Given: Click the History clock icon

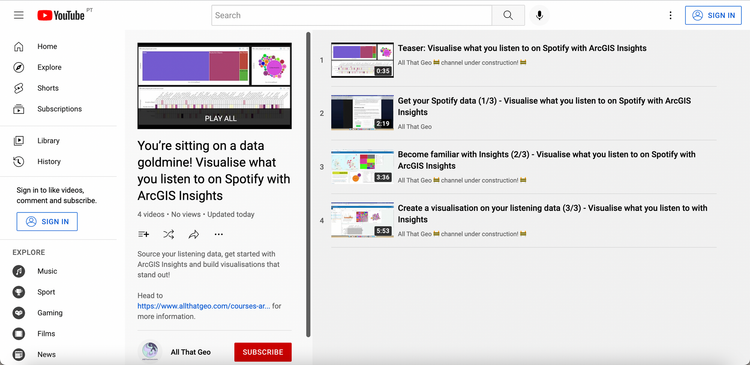Looking at the screenshot, I should click(x=19, y=162).
